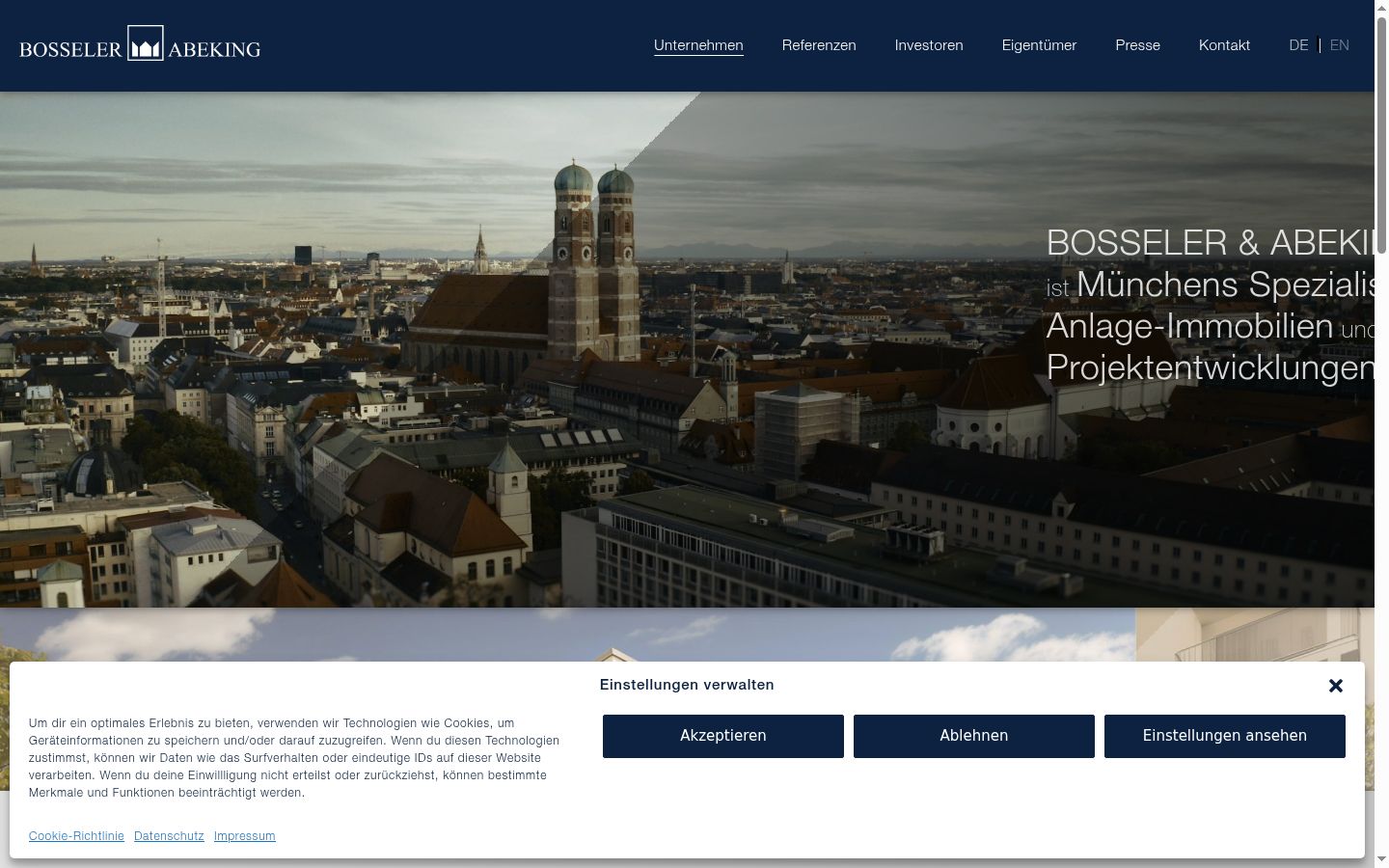Open the Datenschutz link
The image size is (1389, 868).
(x=169, y=836)
